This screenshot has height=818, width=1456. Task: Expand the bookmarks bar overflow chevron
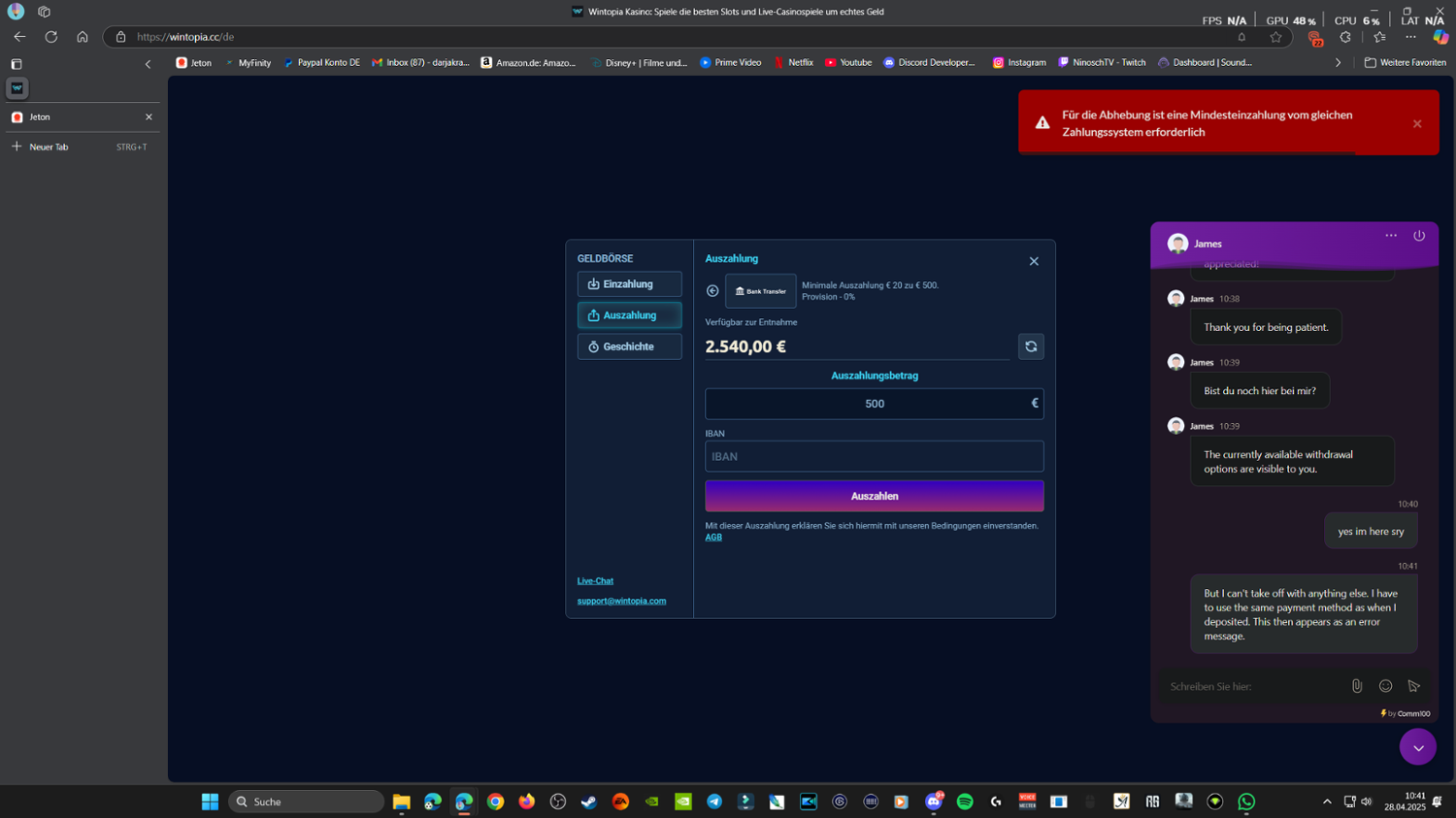(x=1338, y=63)
